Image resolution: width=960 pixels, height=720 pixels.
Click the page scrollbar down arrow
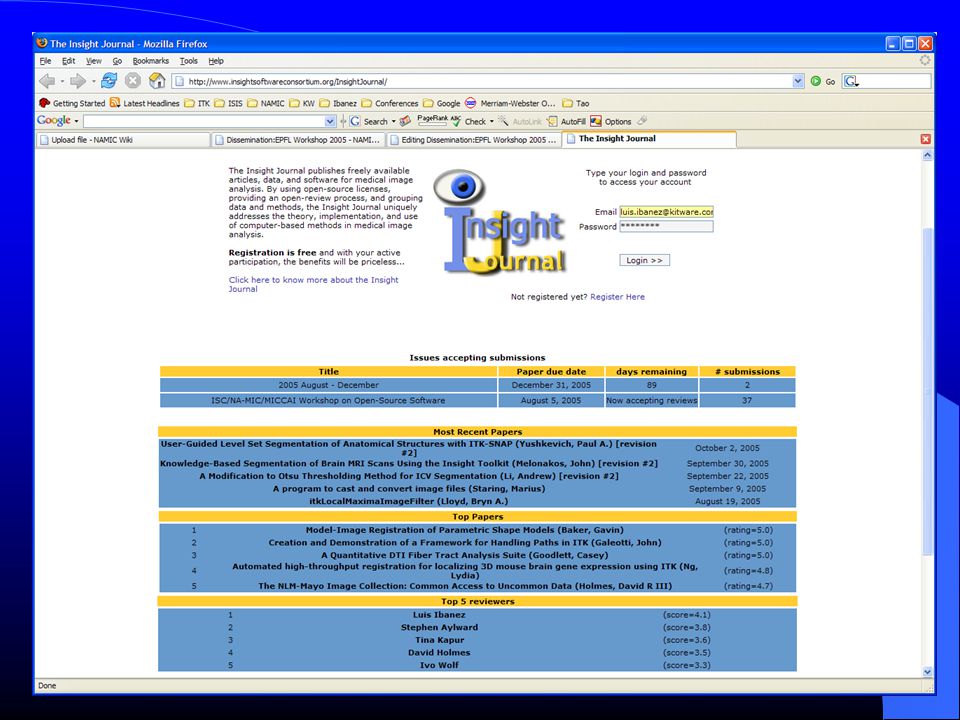pos(927,672)
